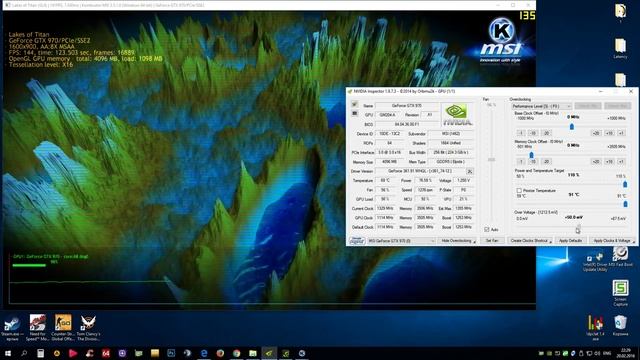This screenshot has height=360, width=640.
Task: Click the red play icon in the taskbar
Action: tap(73, 353)
